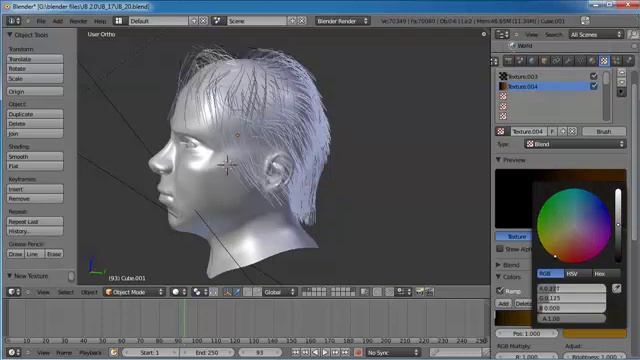Click the Smooth shading button
Screen dimensions: 640x360
[x=35, y=156]
